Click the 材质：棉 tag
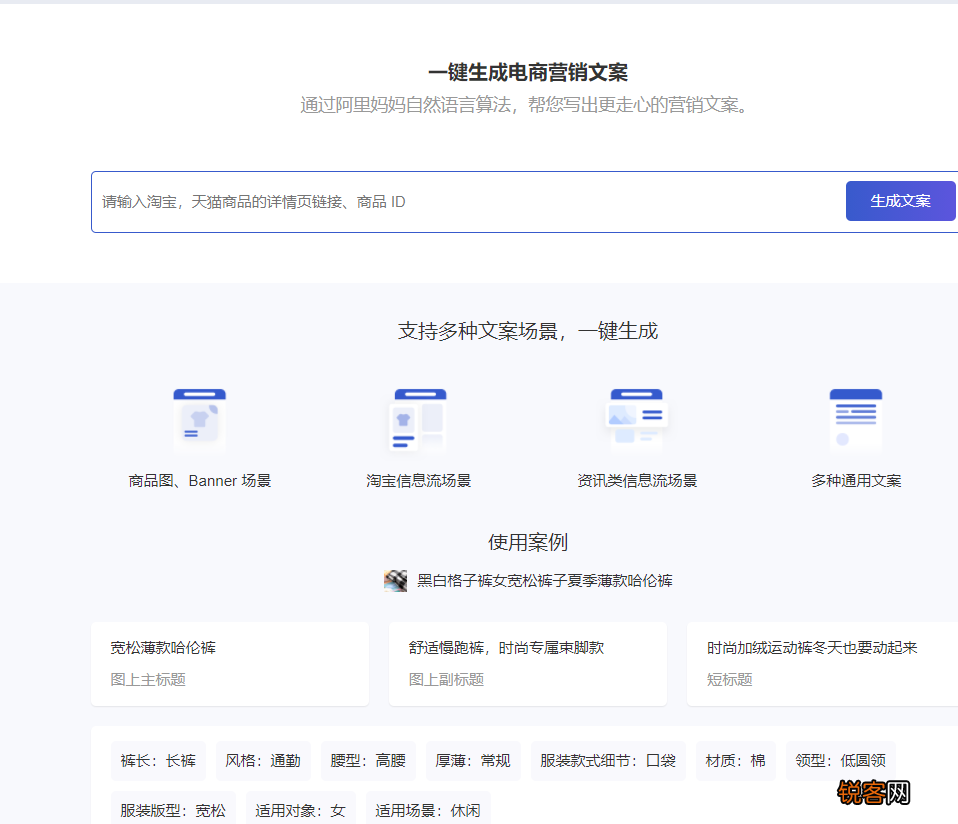Screen dimensions: 958x824 pos(736,761)
